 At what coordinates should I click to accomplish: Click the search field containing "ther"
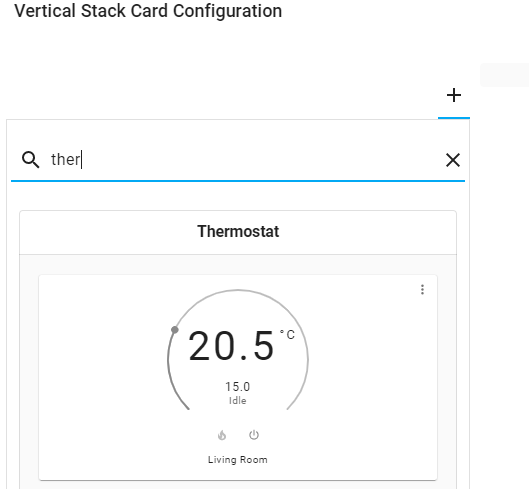(238, 160)
